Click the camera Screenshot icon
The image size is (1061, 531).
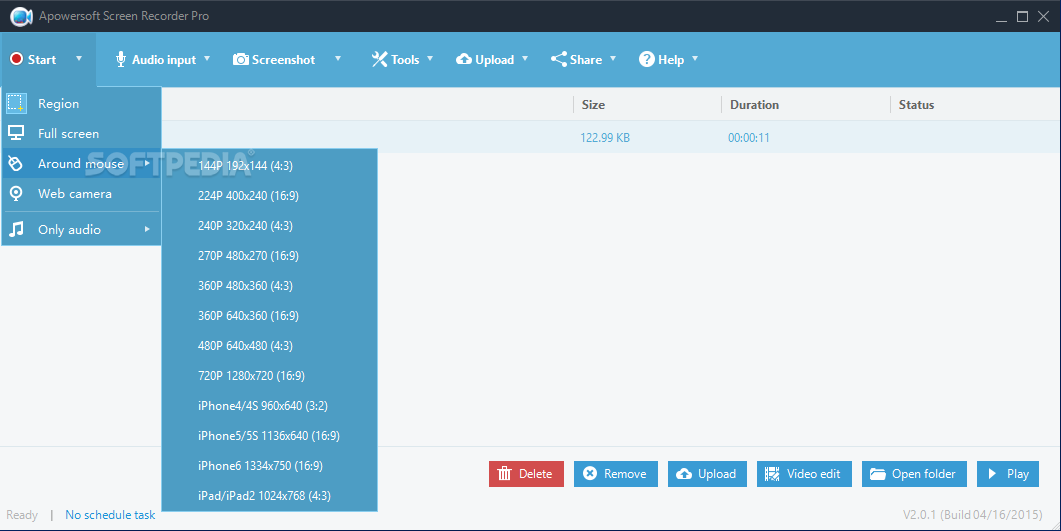click(x=241, y=60)
